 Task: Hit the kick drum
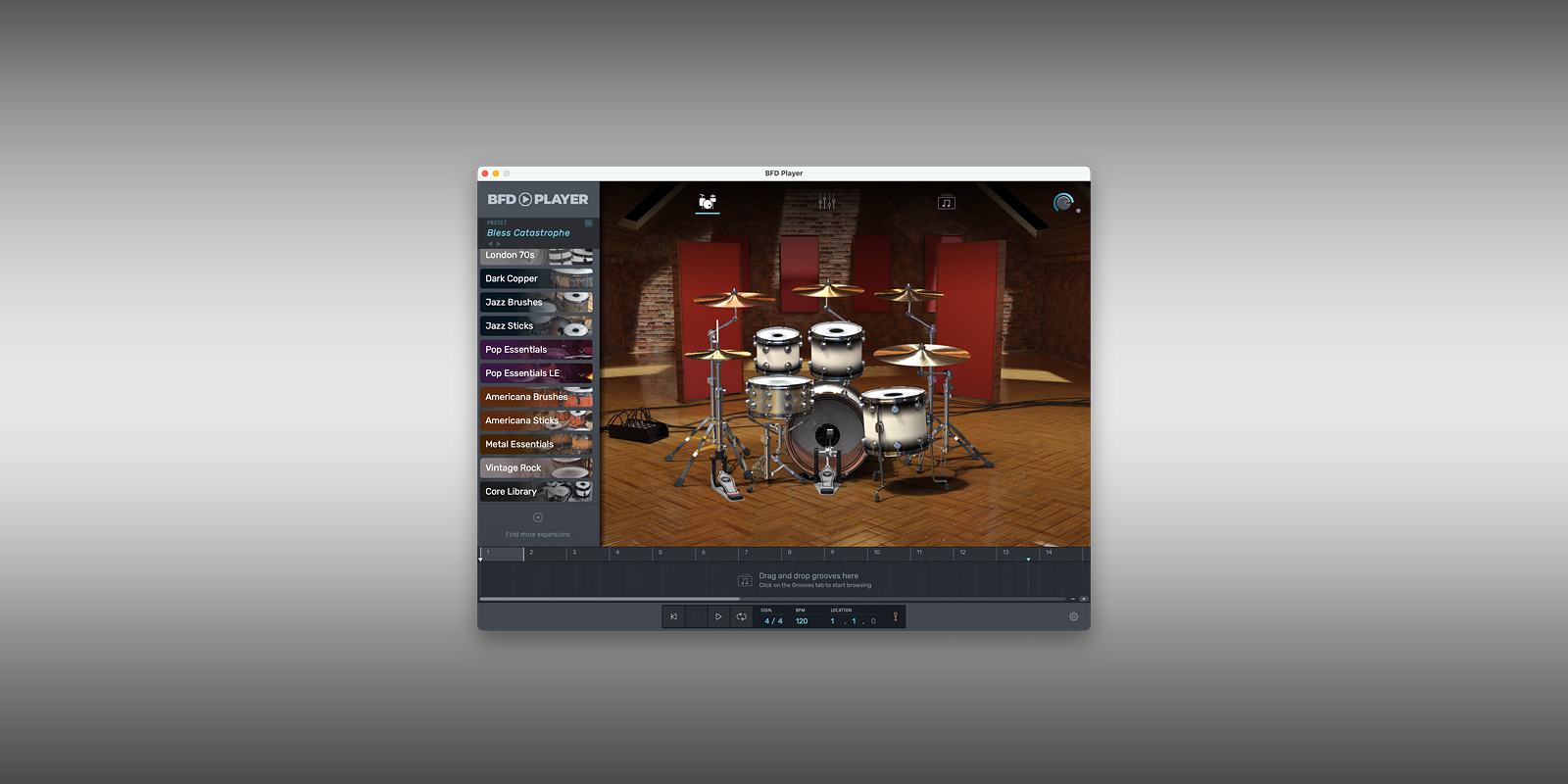(826, 432)
